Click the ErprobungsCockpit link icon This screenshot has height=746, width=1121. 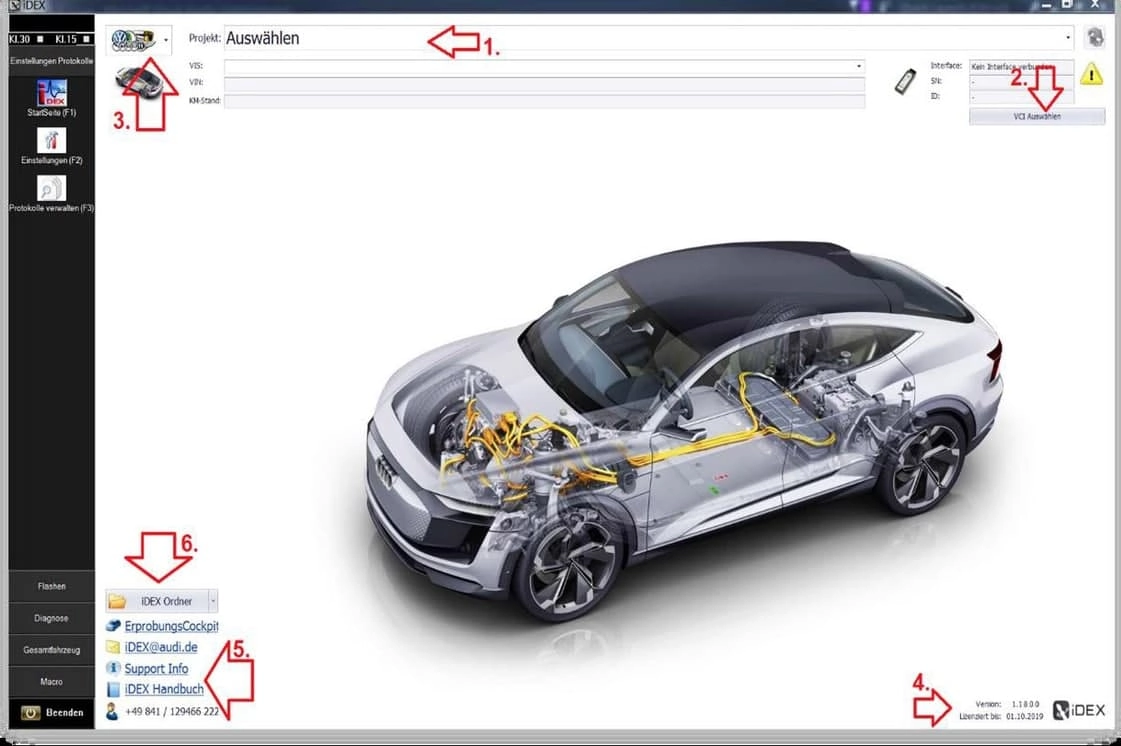pyautogui.click(x=113, y=626)
